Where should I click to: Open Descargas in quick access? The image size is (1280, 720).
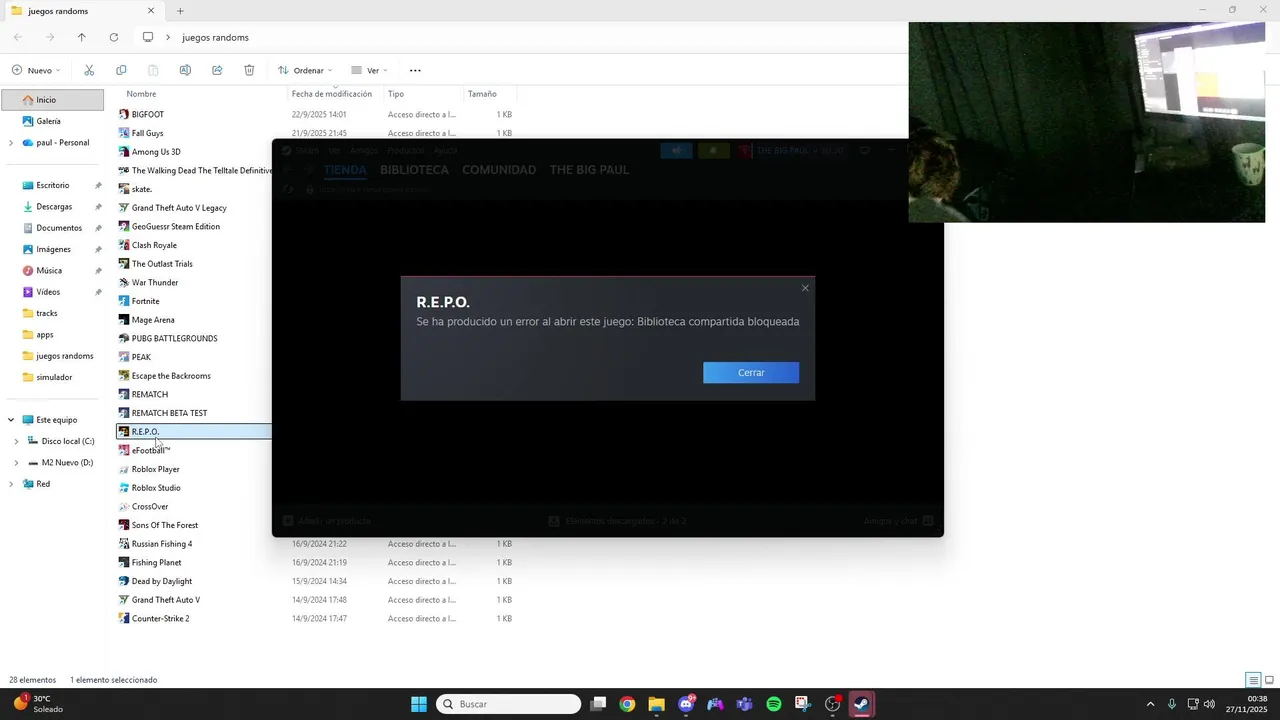click(52, 207)
